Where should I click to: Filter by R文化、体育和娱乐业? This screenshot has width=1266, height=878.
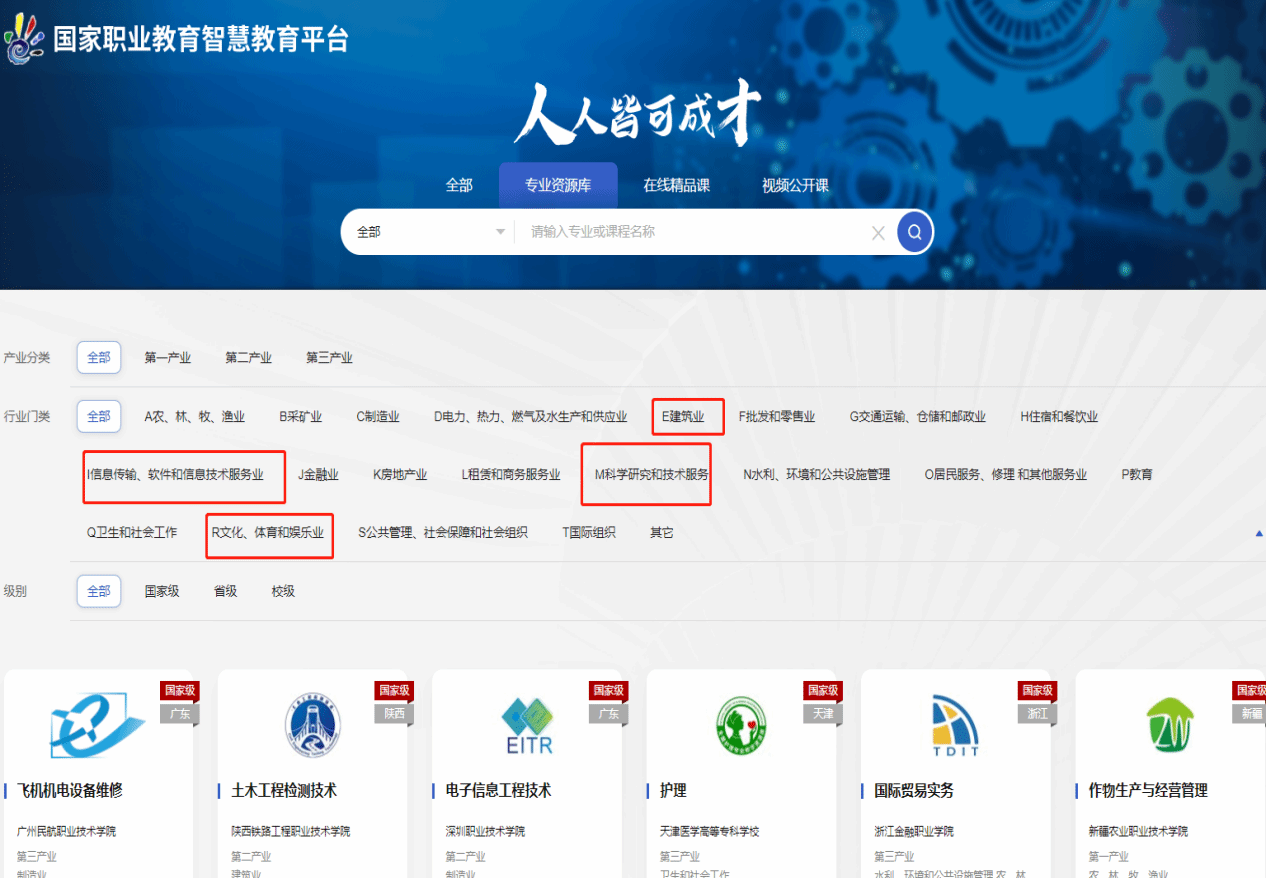click(x=268, y=533)
